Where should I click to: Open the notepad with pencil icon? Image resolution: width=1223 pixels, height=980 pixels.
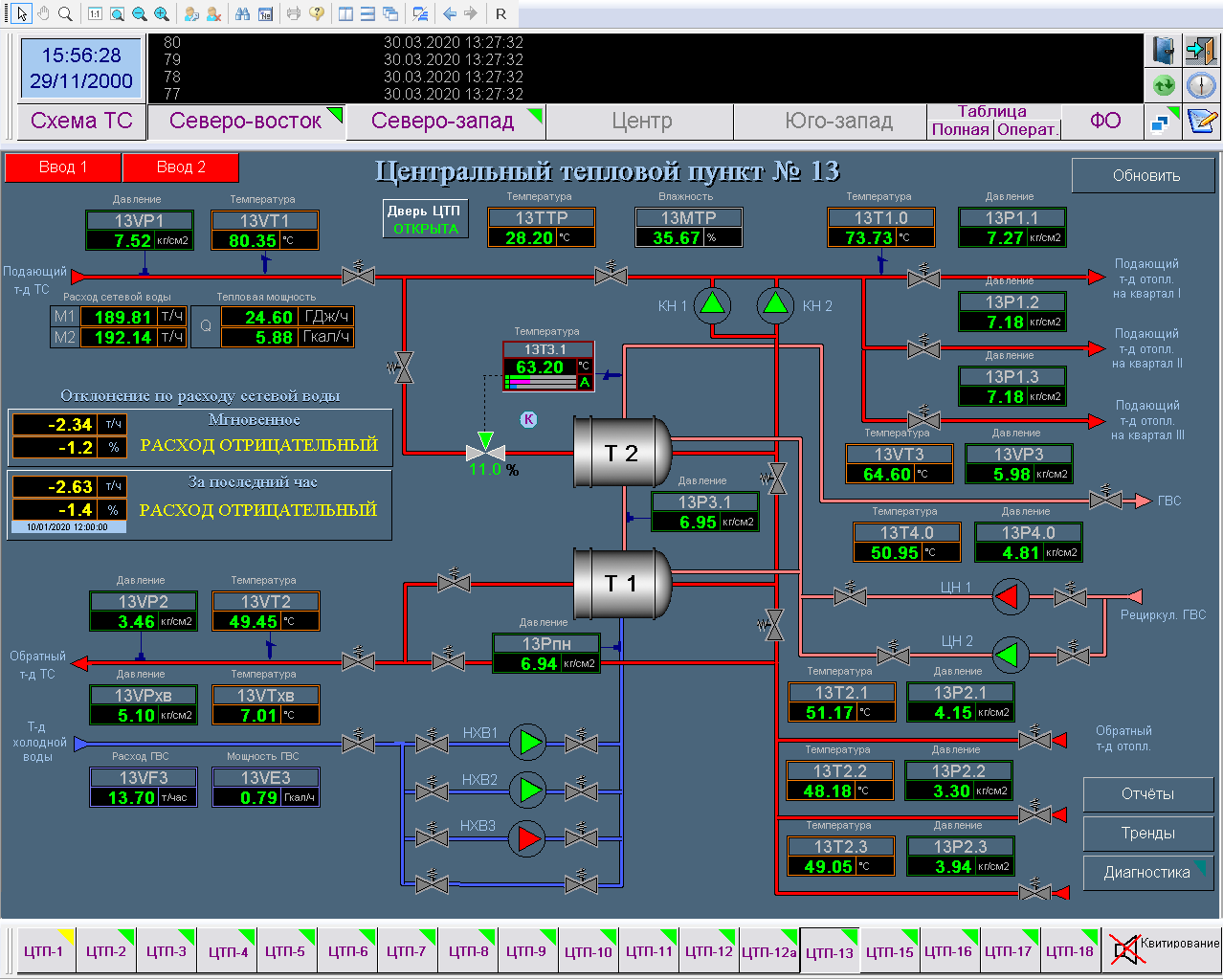1201,122
